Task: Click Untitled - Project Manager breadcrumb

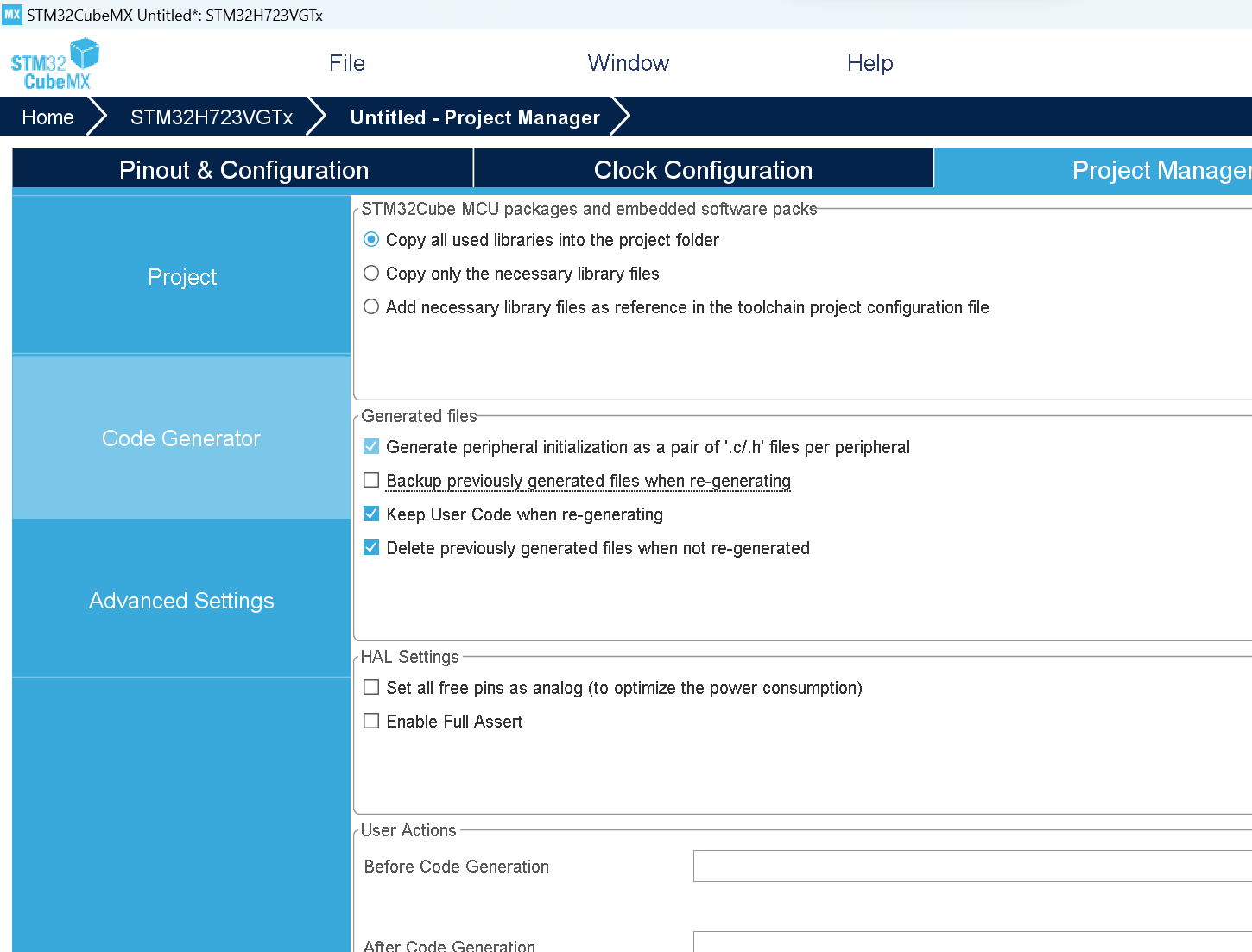Action: 475,117
